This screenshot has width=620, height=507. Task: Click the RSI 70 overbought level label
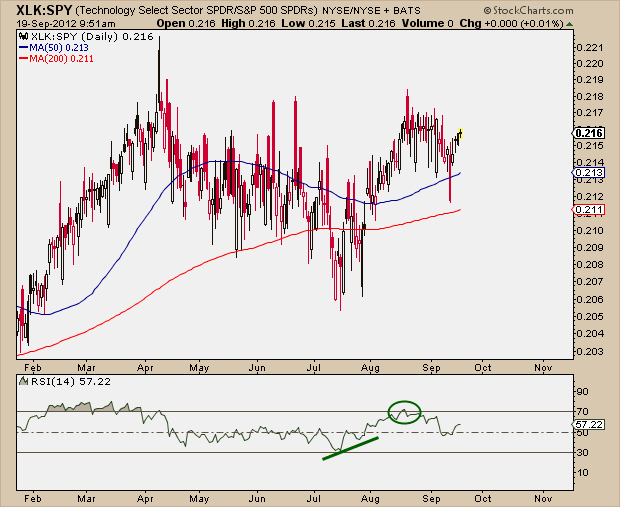582,412
